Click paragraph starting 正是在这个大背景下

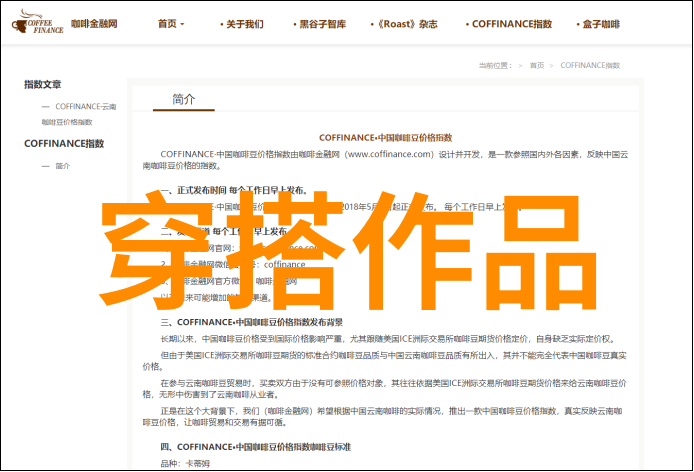tap(383, 417)
